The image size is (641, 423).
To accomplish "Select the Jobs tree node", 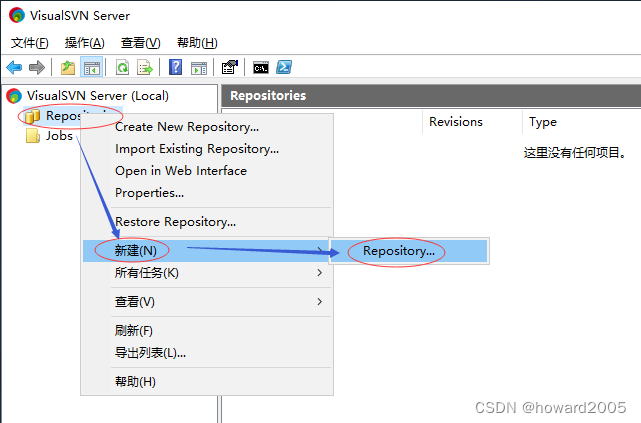I will (59, 136).
